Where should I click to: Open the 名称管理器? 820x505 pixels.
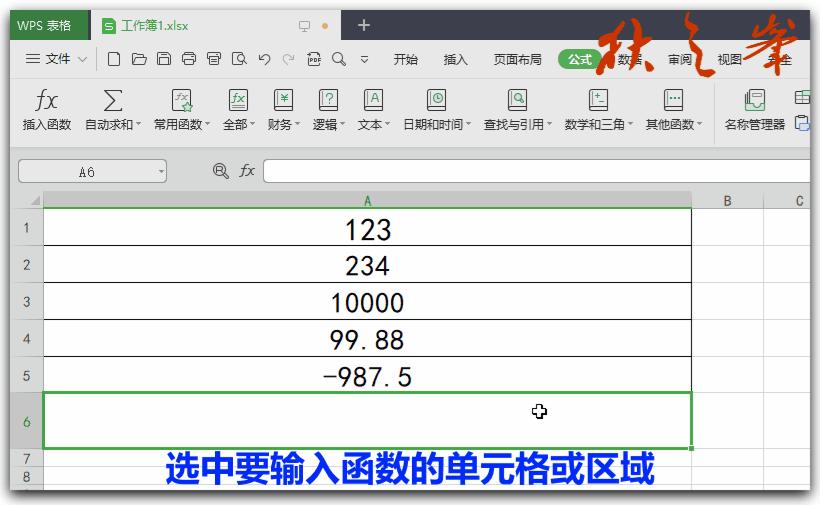[755, 109]
